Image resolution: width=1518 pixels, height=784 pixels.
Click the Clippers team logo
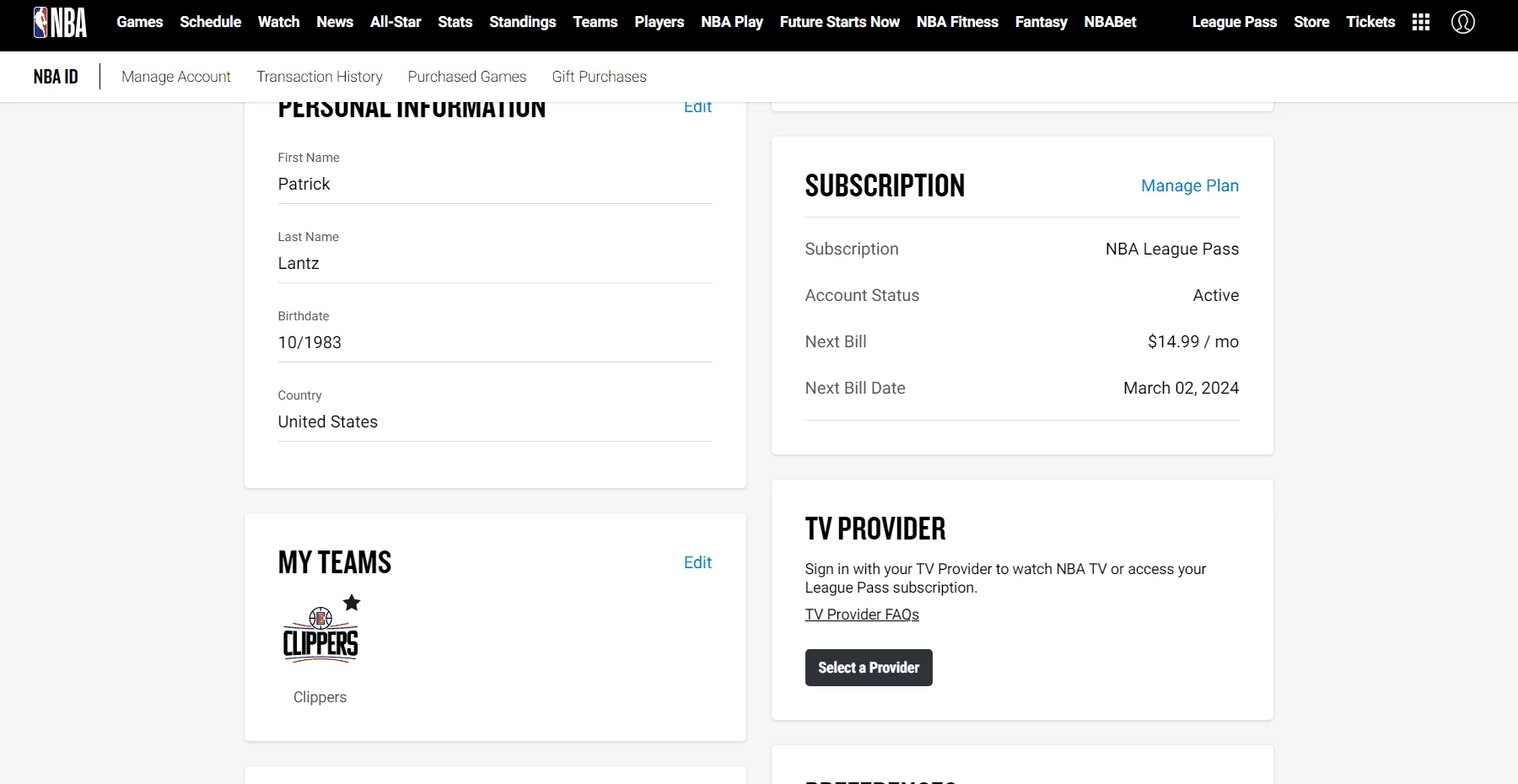(x=320, y=635)
